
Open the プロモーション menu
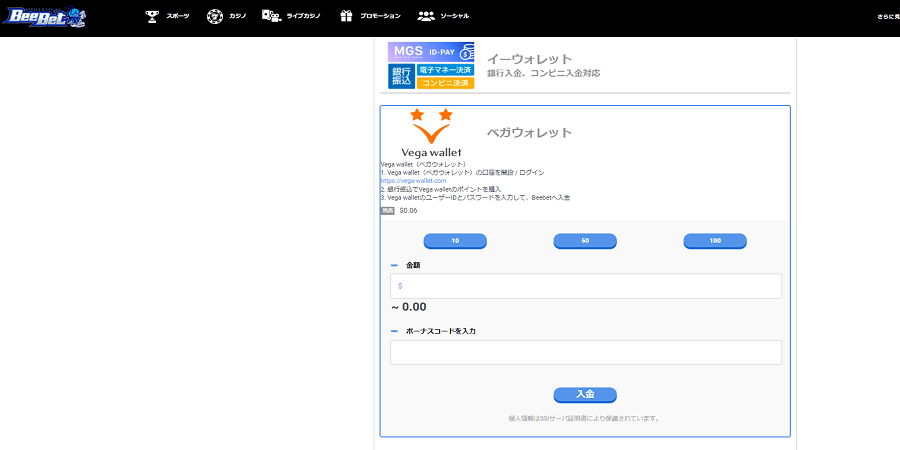pos(380,17)
